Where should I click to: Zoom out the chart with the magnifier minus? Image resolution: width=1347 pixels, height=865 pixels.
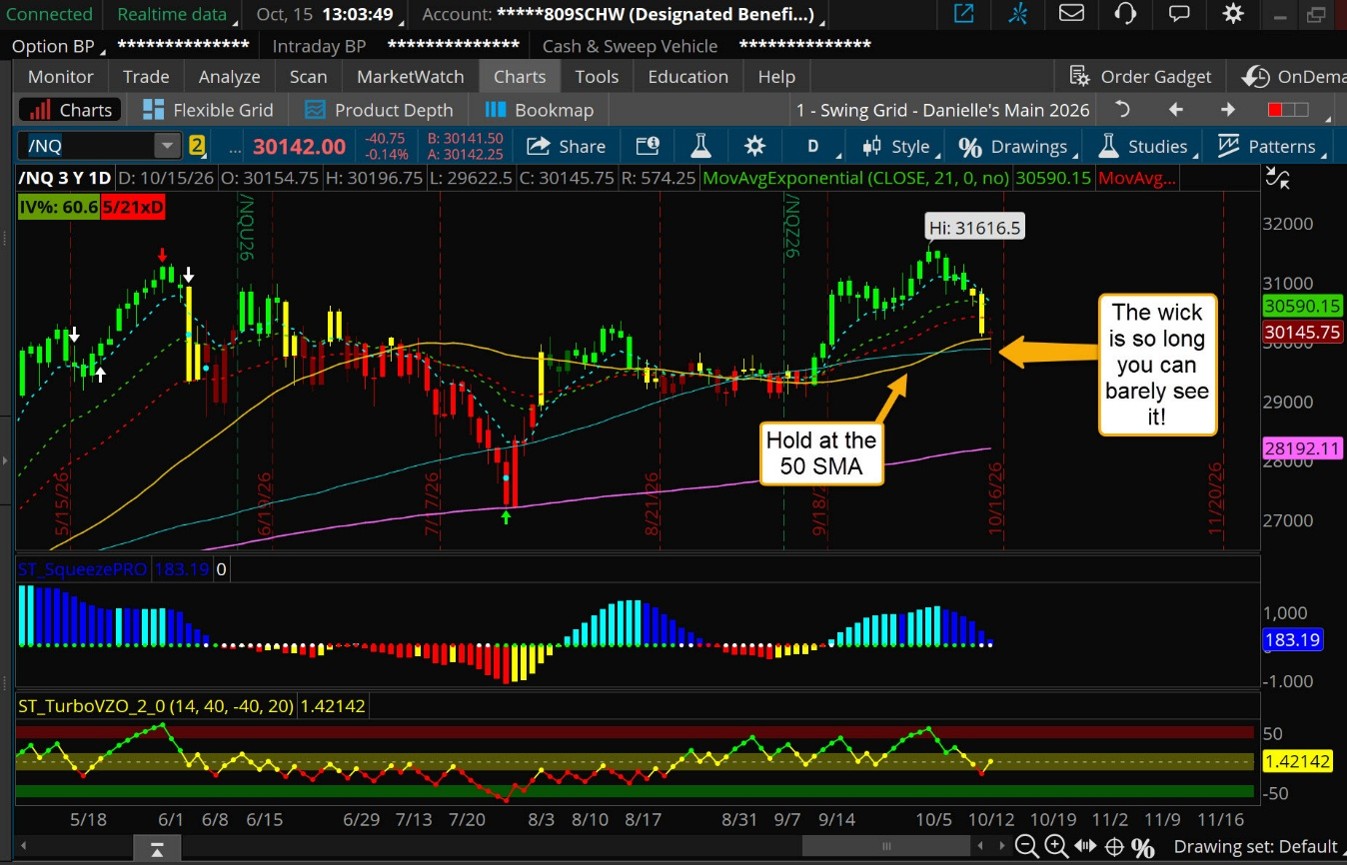(x=1026, y=847)
